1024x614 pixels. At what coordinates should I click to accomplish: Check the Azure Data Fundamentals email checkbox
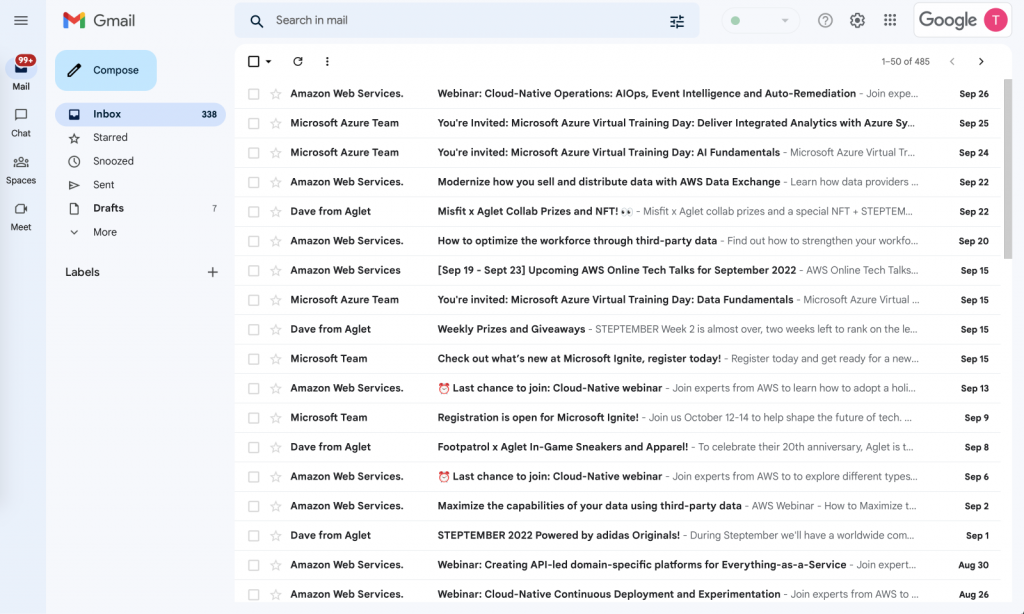(253, 300)
